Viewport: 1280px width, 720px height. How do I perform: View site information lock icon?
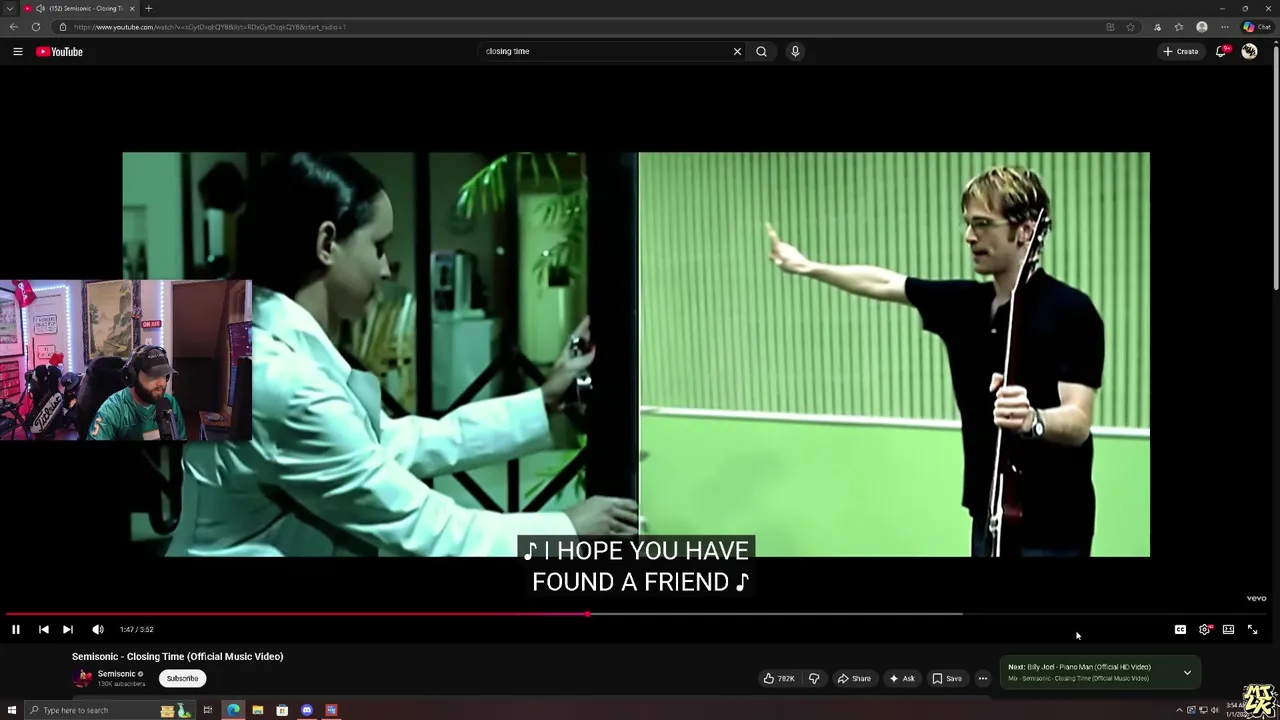[62, 27]
